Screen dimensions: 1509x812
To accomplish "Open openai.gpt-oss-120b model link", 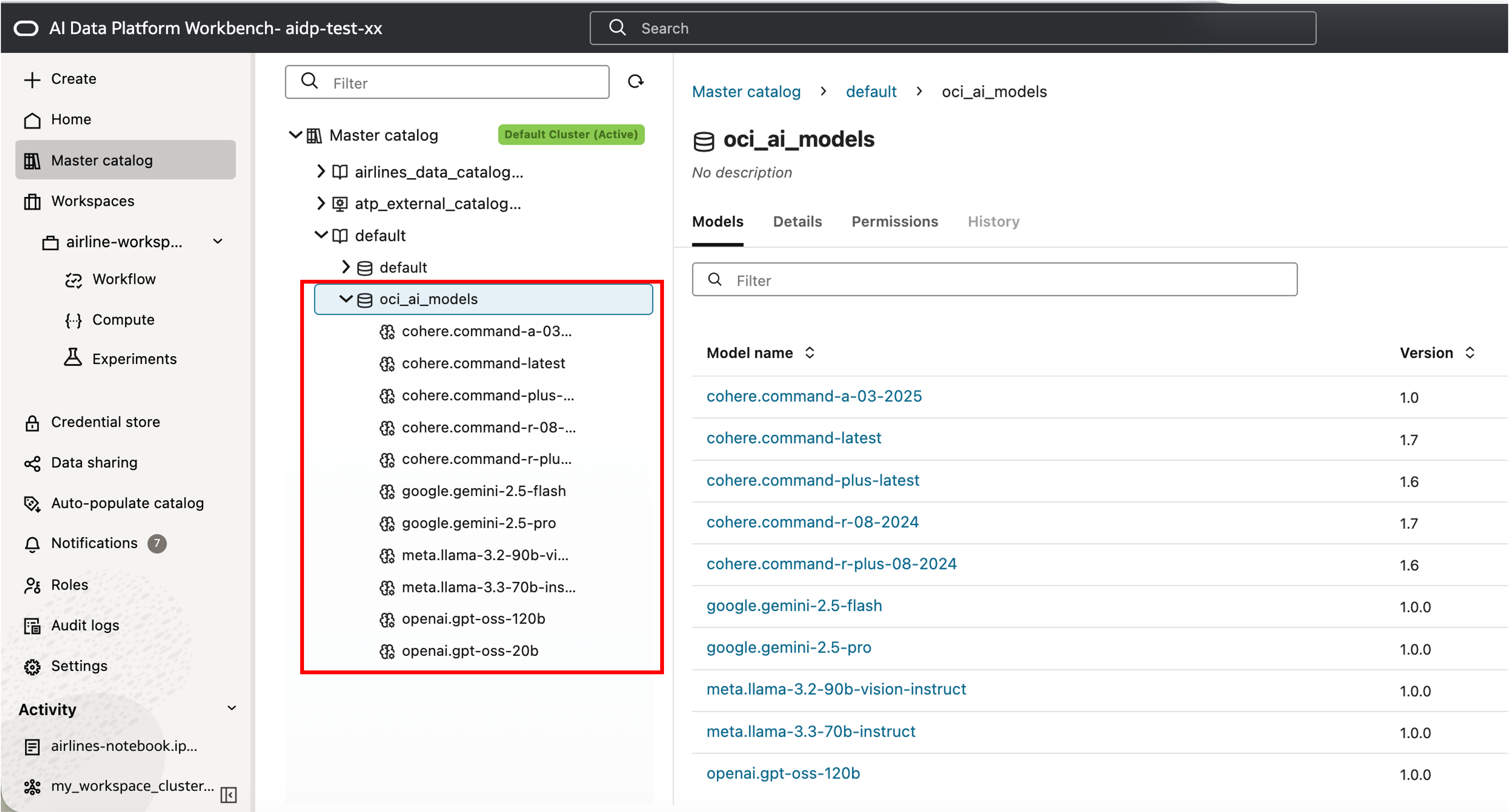I will (783, 773).
